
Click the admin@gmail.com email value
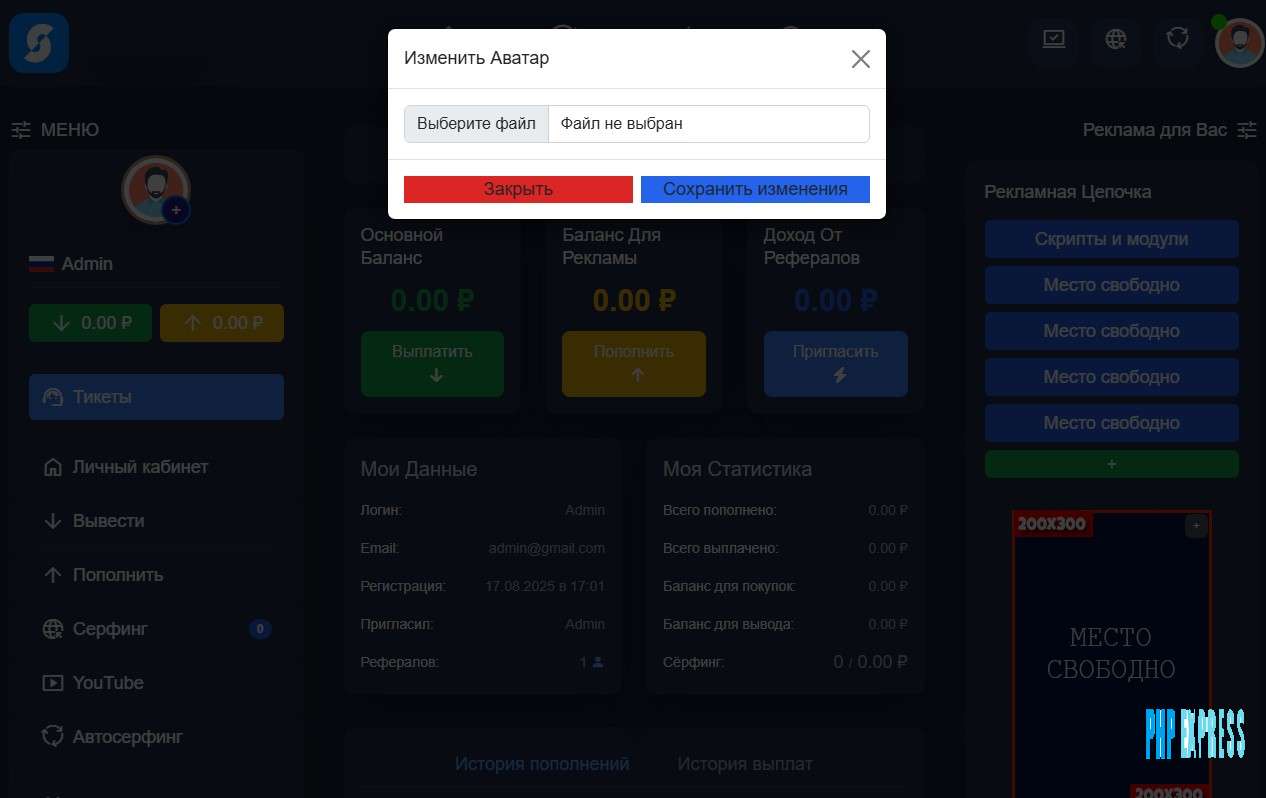pyautogui.click(x=546, y=548)
